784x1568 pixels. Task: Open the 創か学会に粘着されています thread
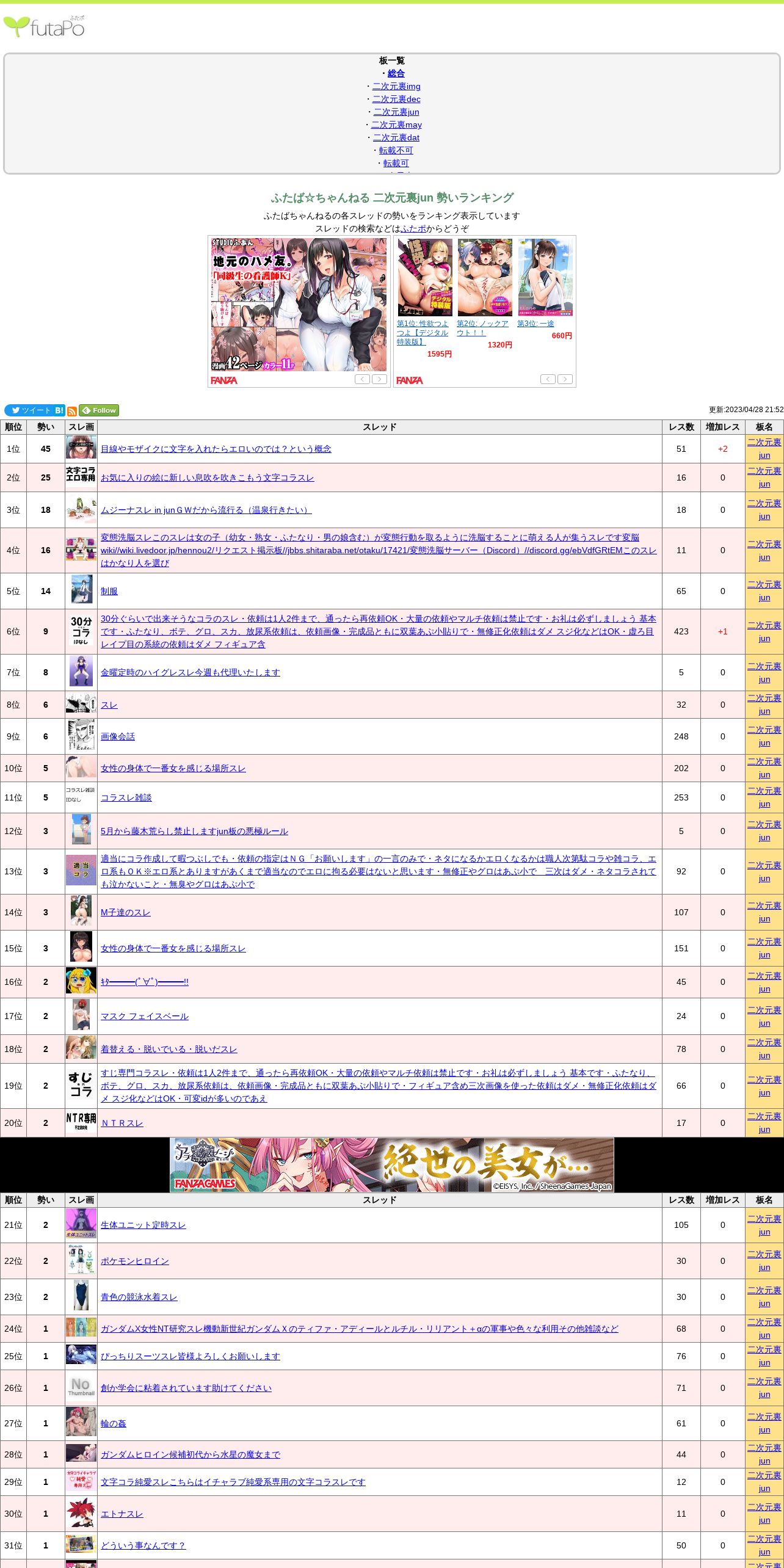[x=186, y=1388]
